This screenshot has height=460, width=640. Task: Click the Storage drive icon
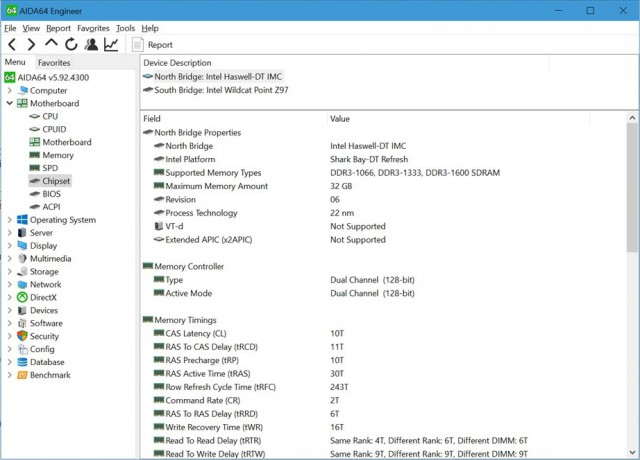point(22,271)
